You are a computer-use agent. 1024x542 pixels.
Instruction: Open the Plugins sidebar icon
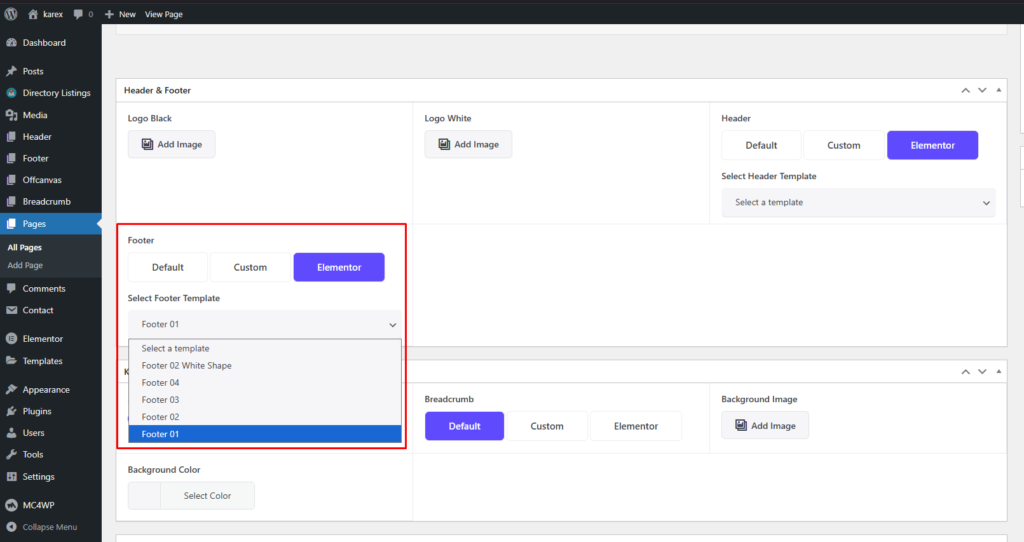pyautogui.click(x=11, y=411)
